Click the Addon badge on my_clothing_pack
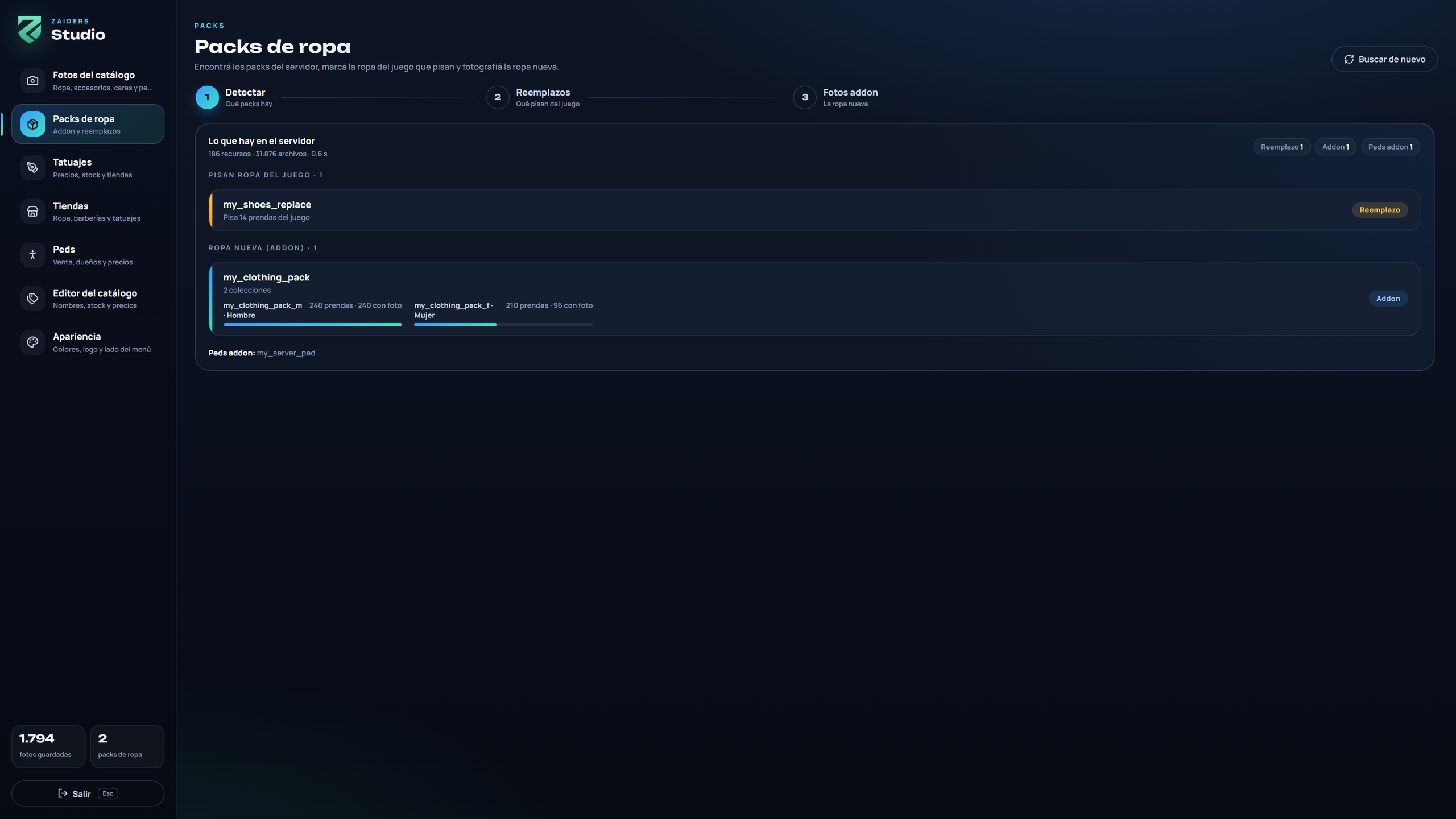The image size is (1456, 819). coord(1388,299)
